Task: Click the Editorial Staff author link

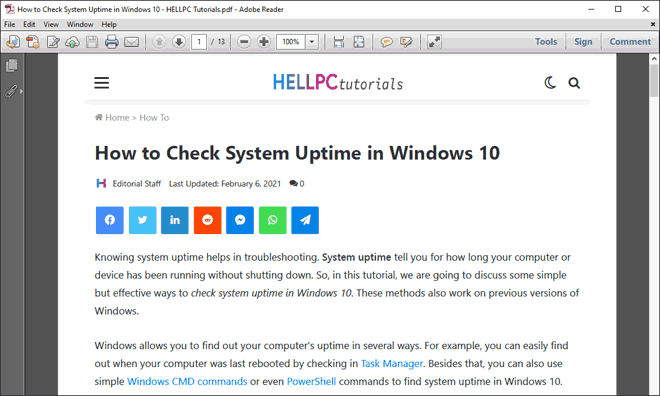Action: click(x=136, y=183)
